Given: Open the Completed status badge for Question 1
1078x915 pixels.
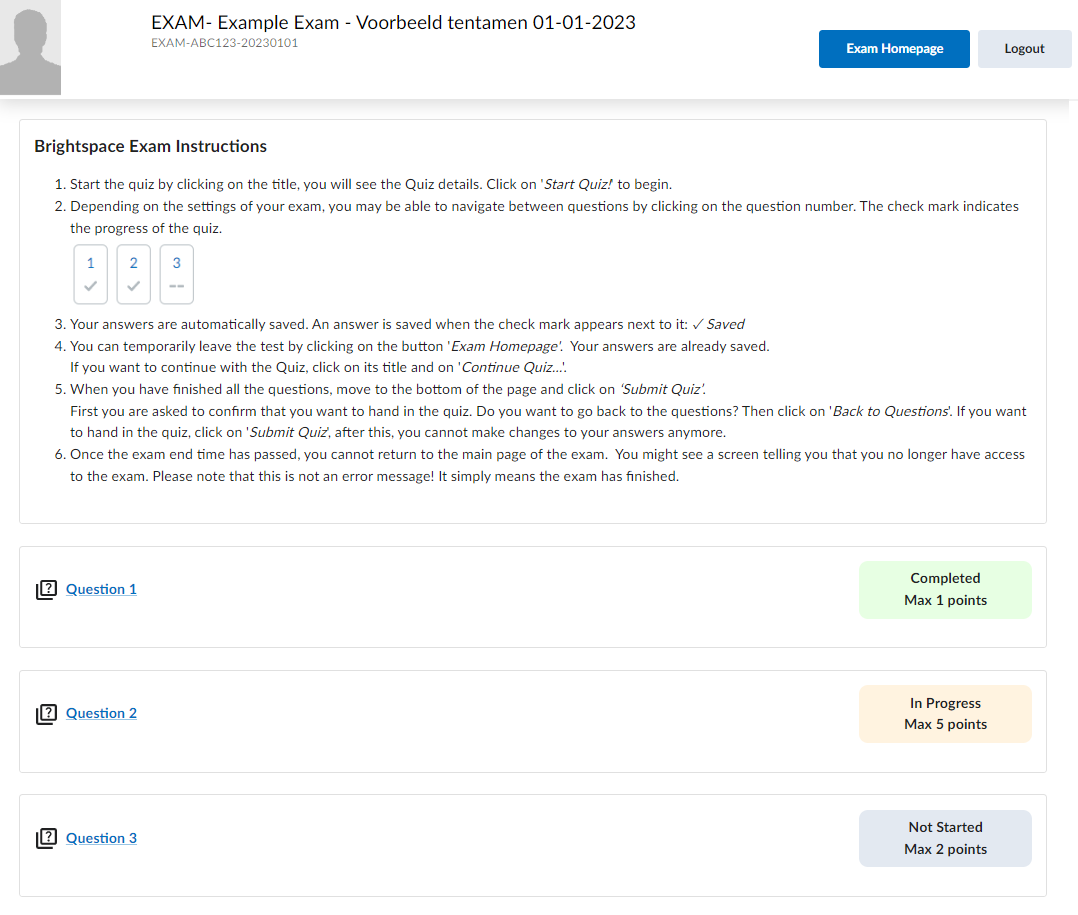Looking at the screenshot, I should click(x=944, y=589).
